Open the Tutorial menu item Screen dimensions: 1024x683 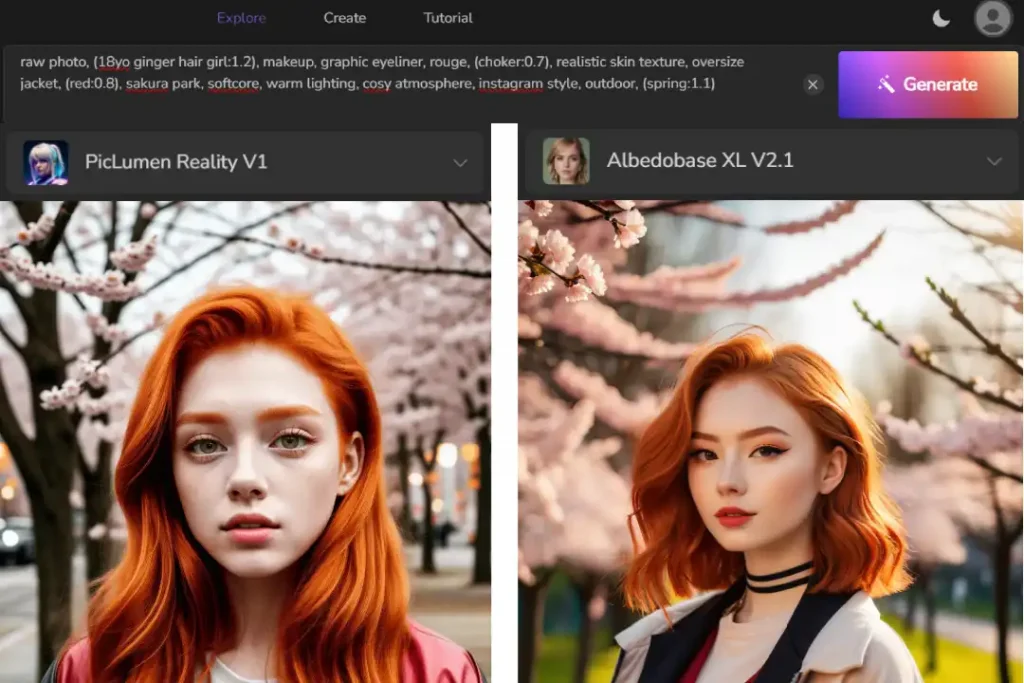(447, 17)
